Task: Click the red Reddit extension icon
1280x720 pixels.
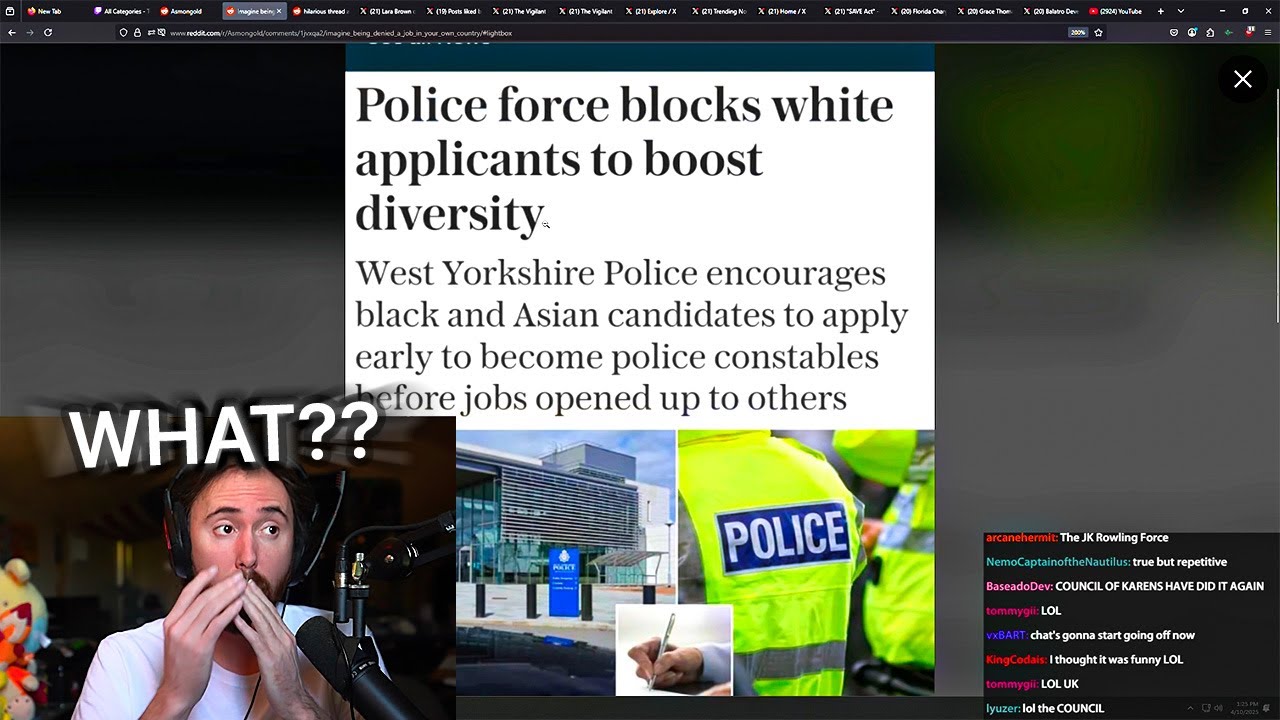Action: [1249, 32]
